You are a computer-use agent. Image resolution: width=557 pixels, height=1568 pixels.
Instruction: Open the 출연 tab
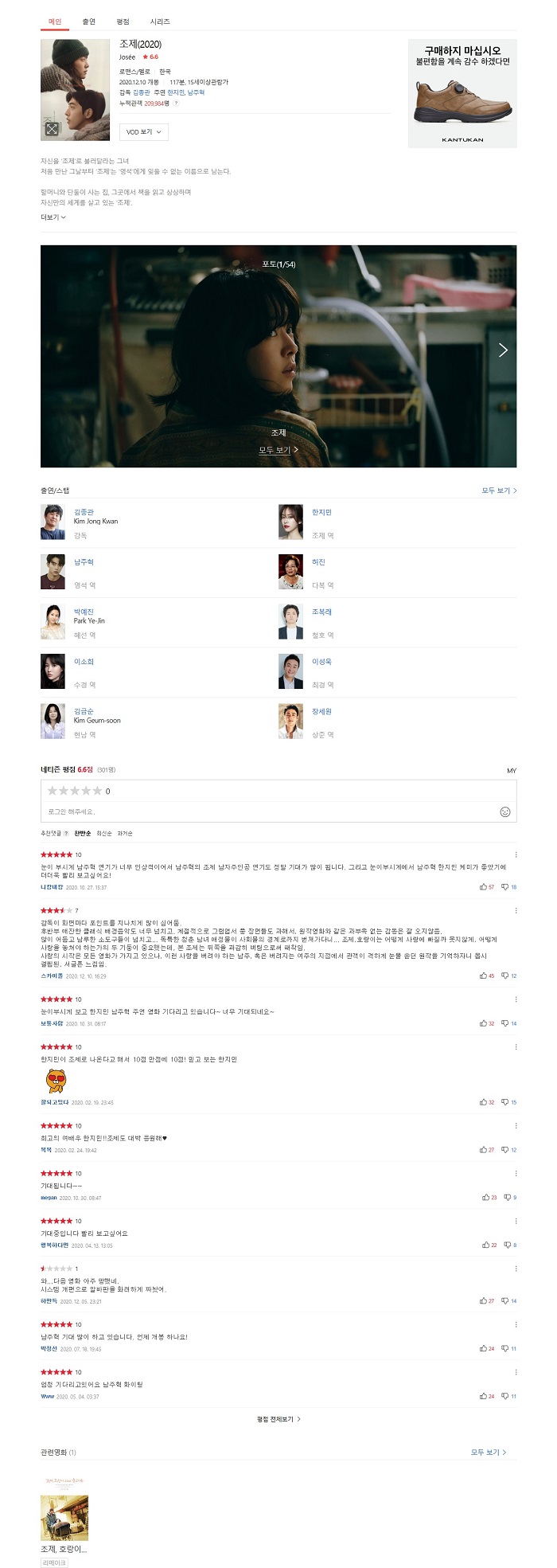point(88,22)
